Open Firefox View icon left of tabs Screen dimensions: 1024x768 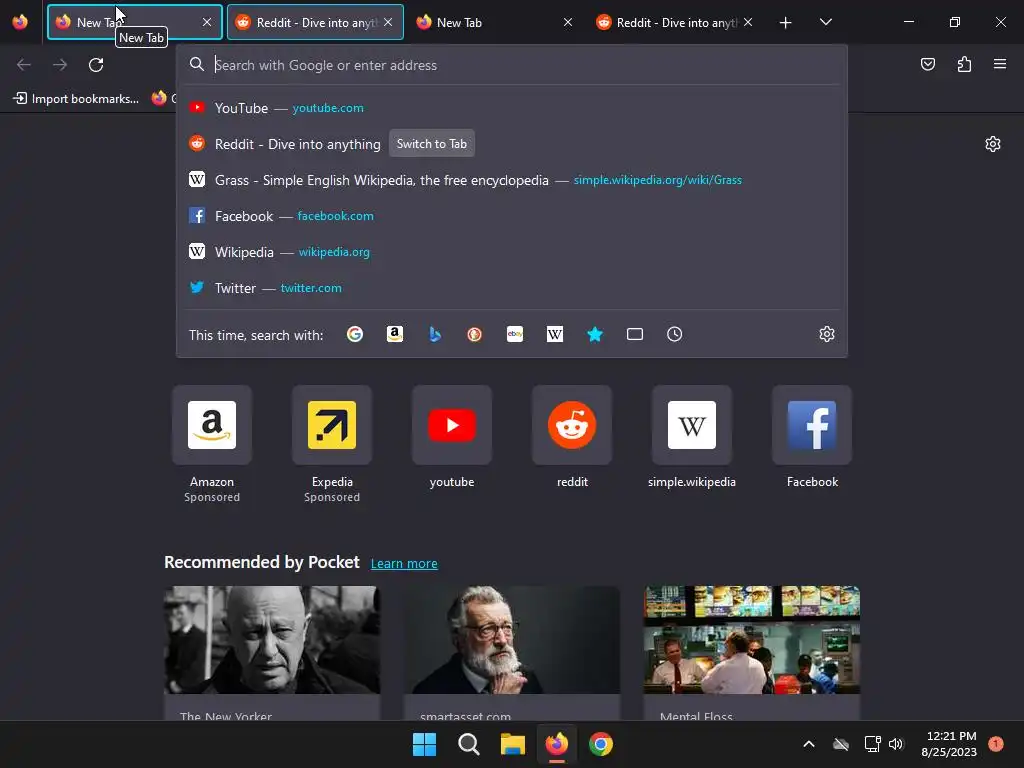20,22
